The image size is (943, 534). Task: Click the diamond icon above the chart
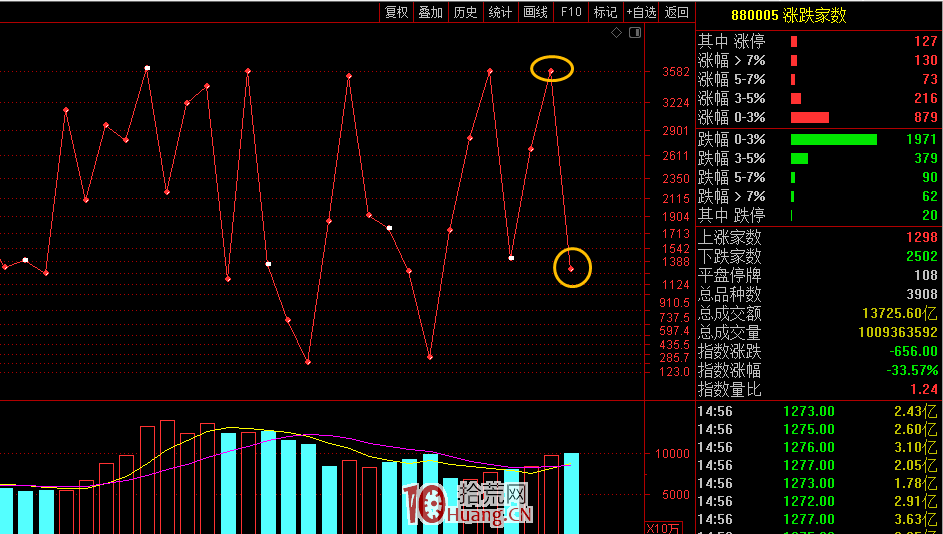617,33
